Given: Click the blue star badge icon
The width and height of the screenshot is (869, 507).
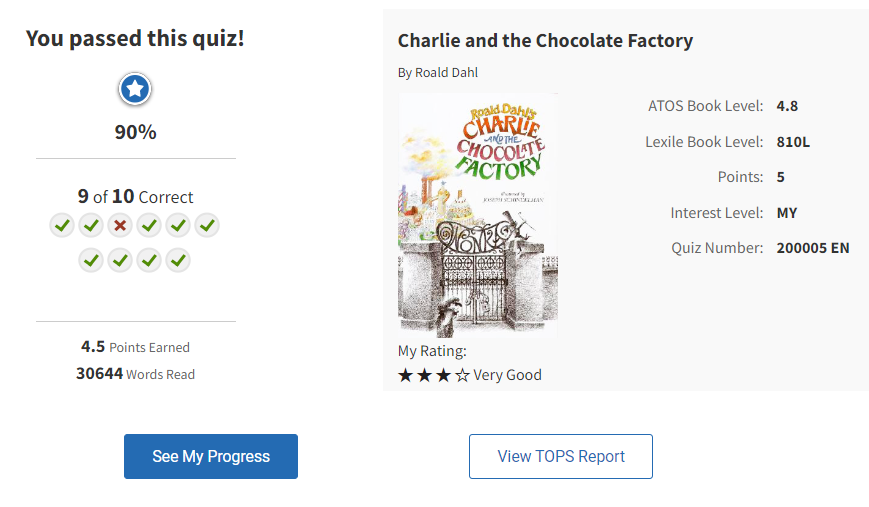Looking at the screenshot, I should [135, 90].
